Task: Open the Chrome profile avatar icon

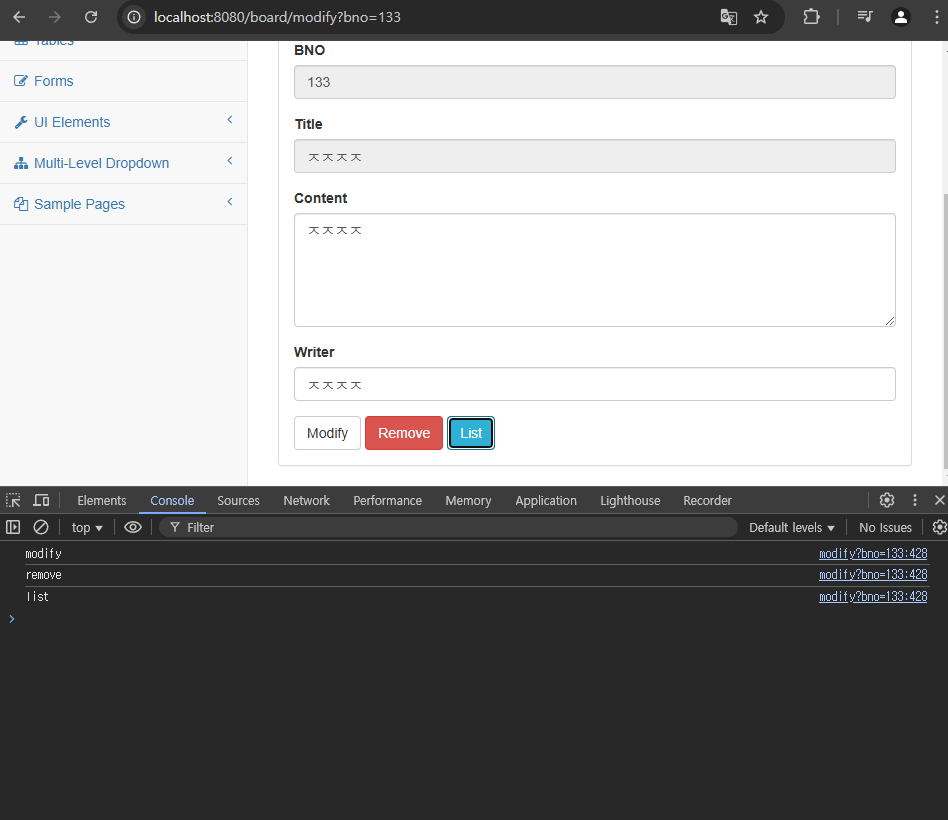Action: point(901,17)
